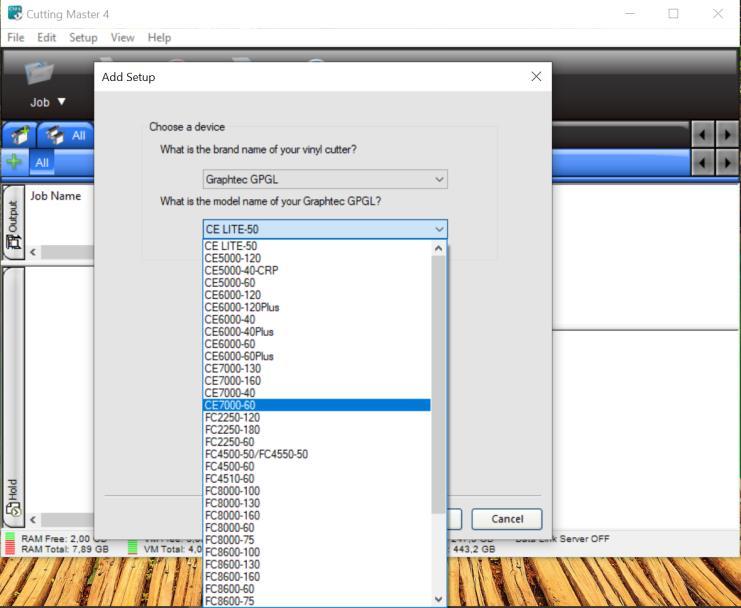The height and width of the screenshot is (608, 741).
Task: Open the Setup menu
Action: 83,38
